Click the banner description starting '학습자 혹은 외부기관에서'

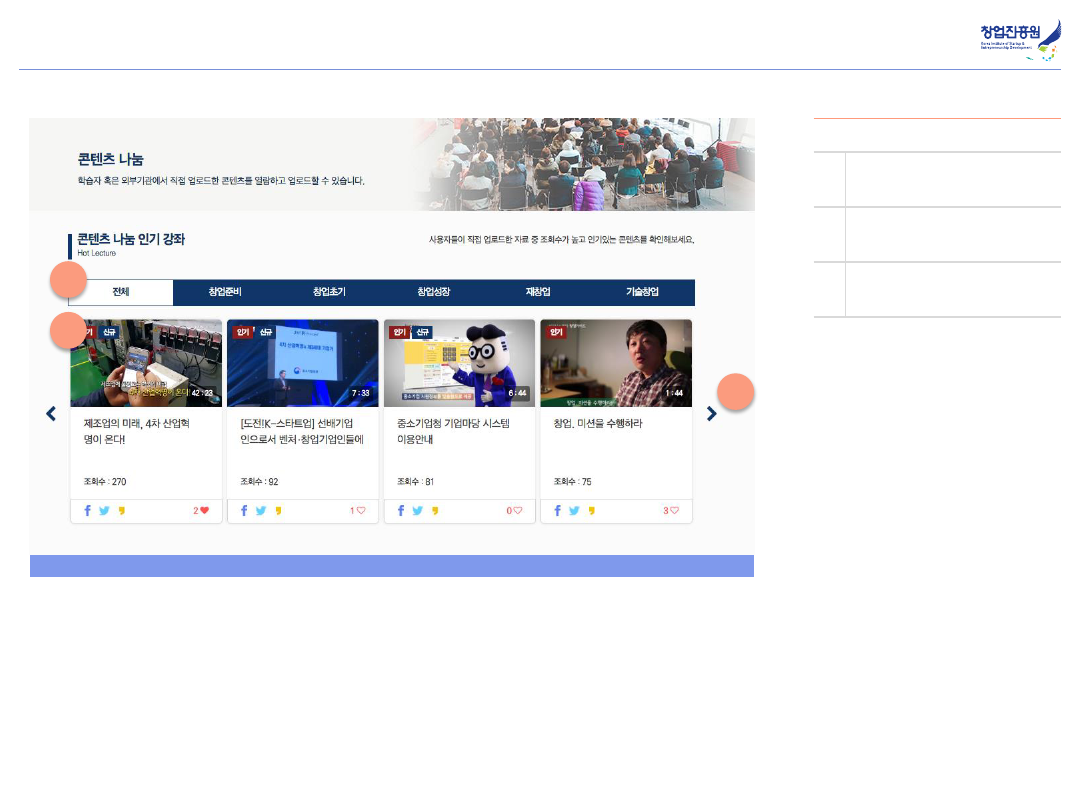point(221,181)
